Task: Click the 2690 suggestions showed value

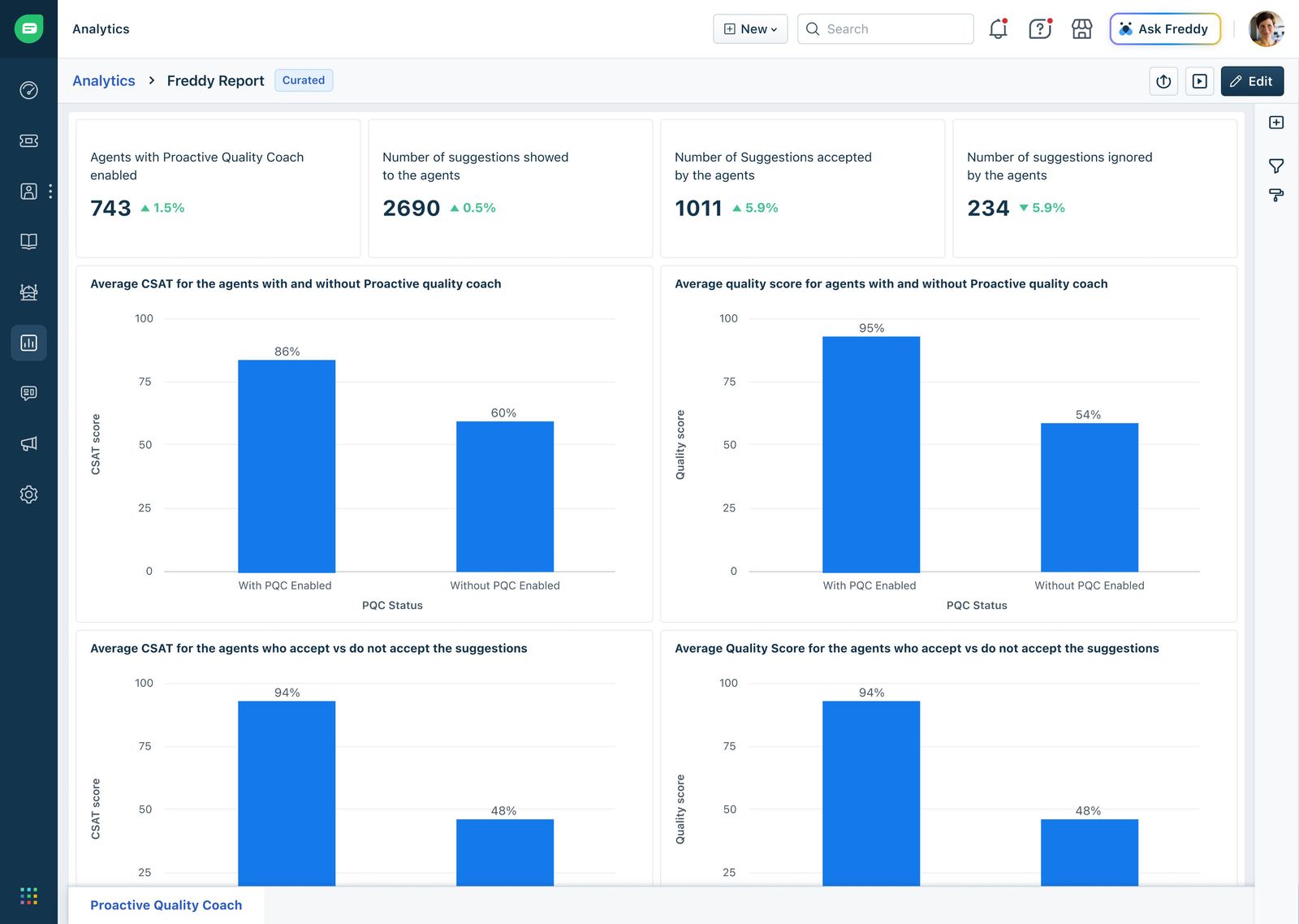Action: 412,209
